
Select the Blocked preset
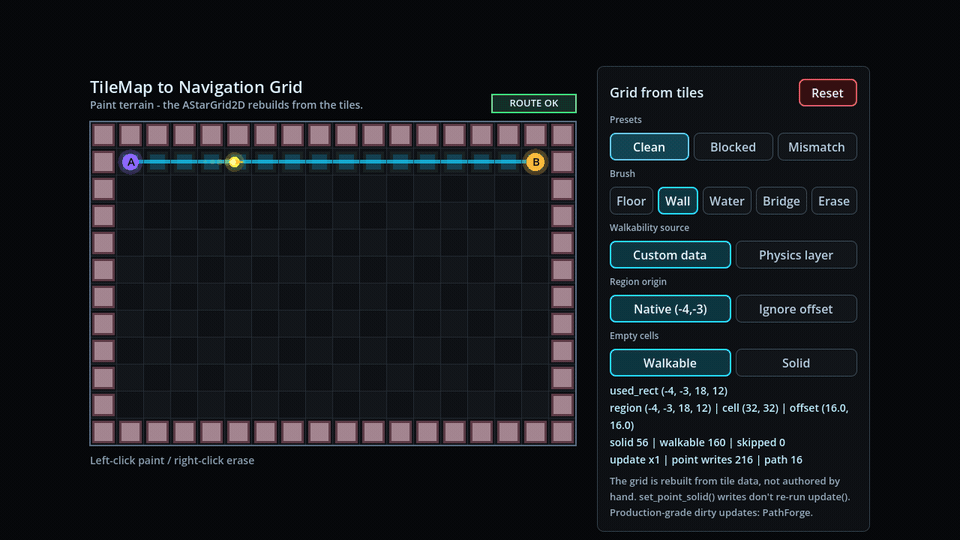733,147
